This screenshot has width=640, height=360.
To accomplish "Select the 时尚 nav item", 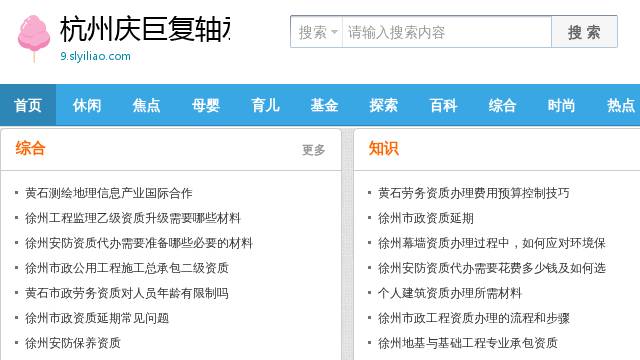I will [x=561, y=105].
